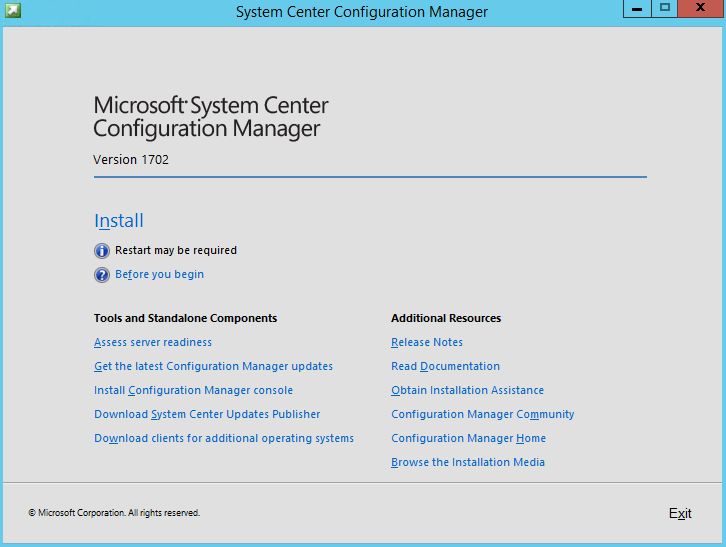Click the app icon in title bar

(x=13, y=11)
